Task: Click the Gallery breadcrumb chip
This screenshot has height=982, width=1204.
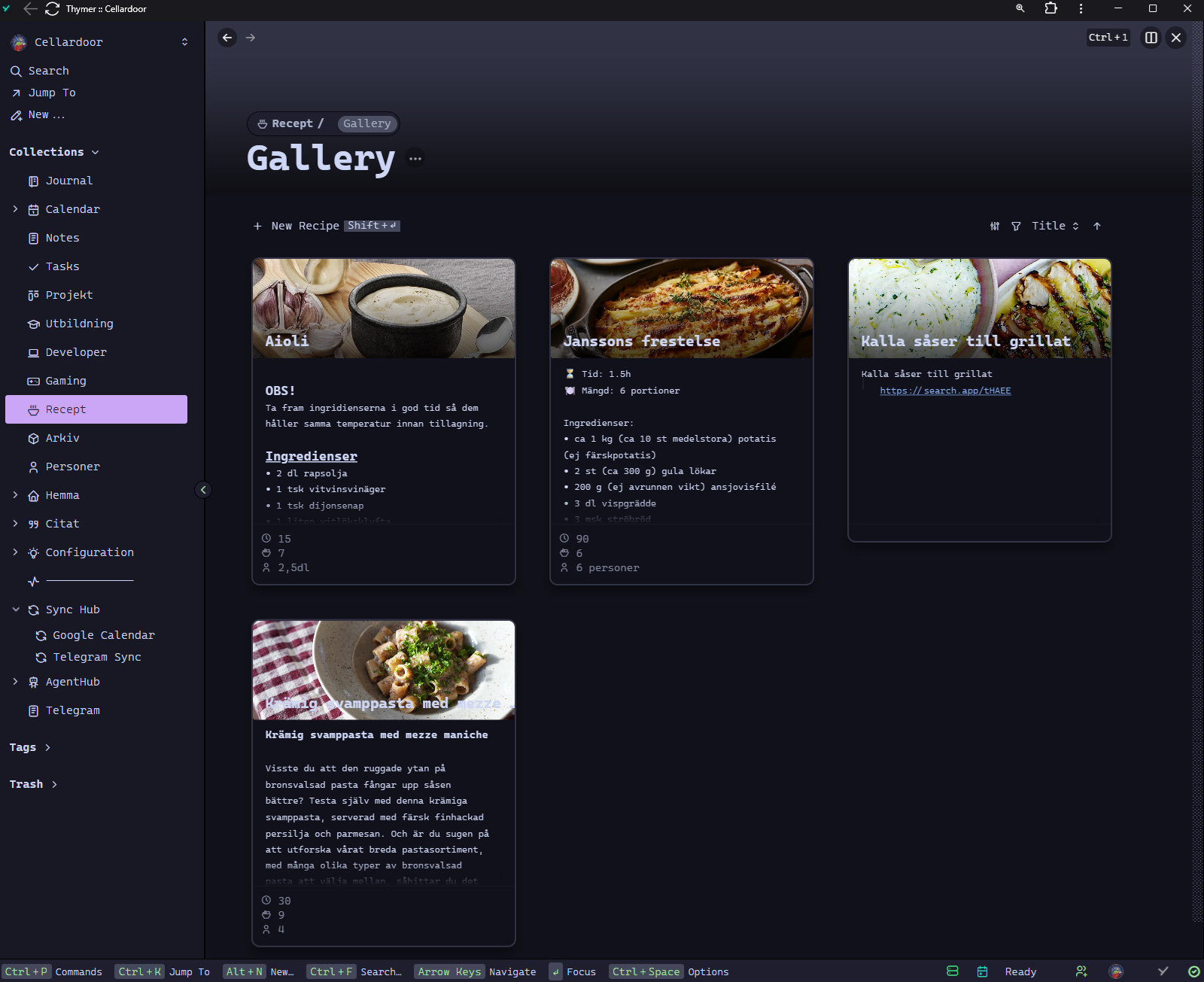Action: 367,123
